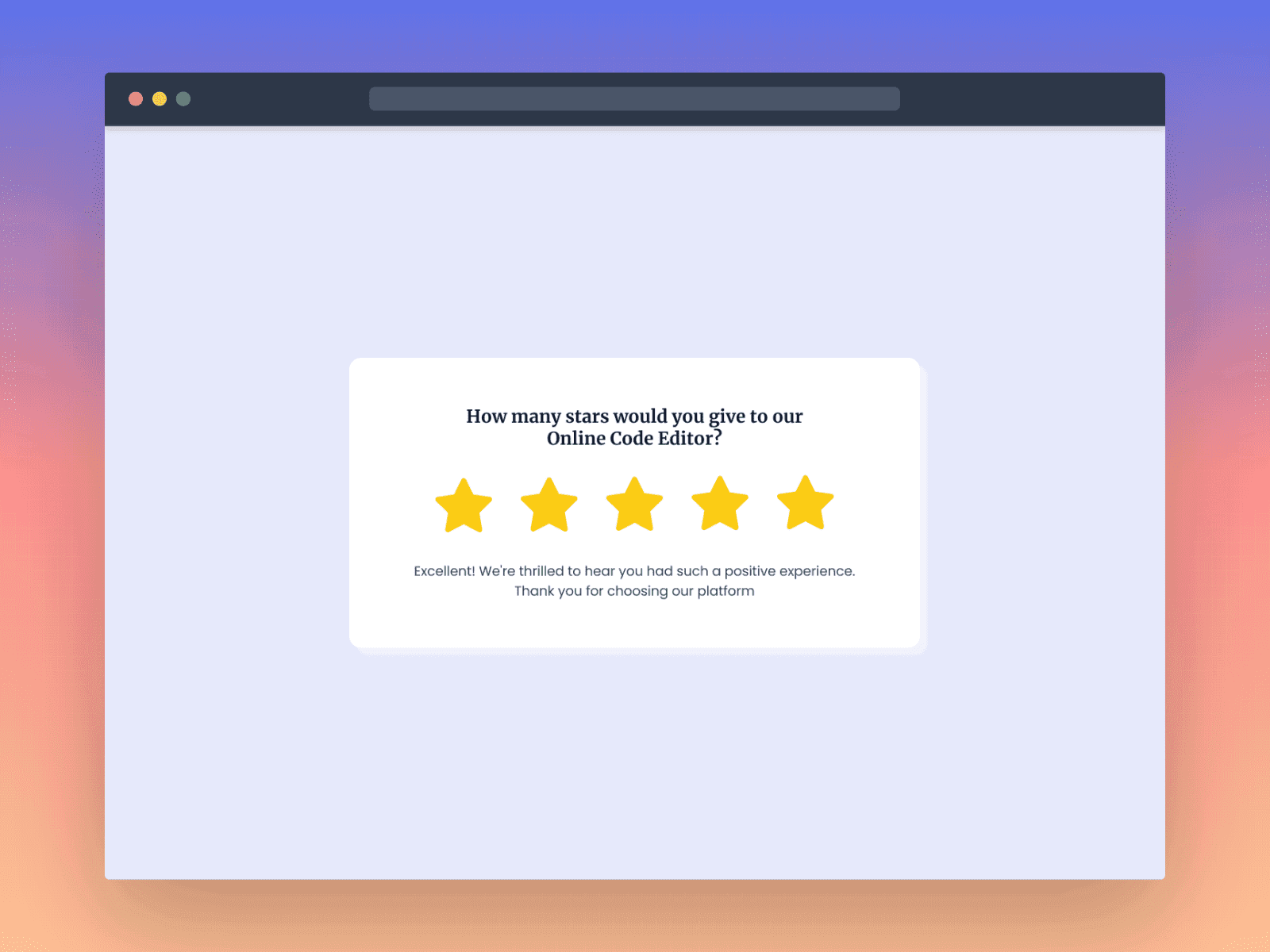Viewport: 1270px width, 952px height.
Task: Click the fifth star for top rating
Action: coord(805,504)
